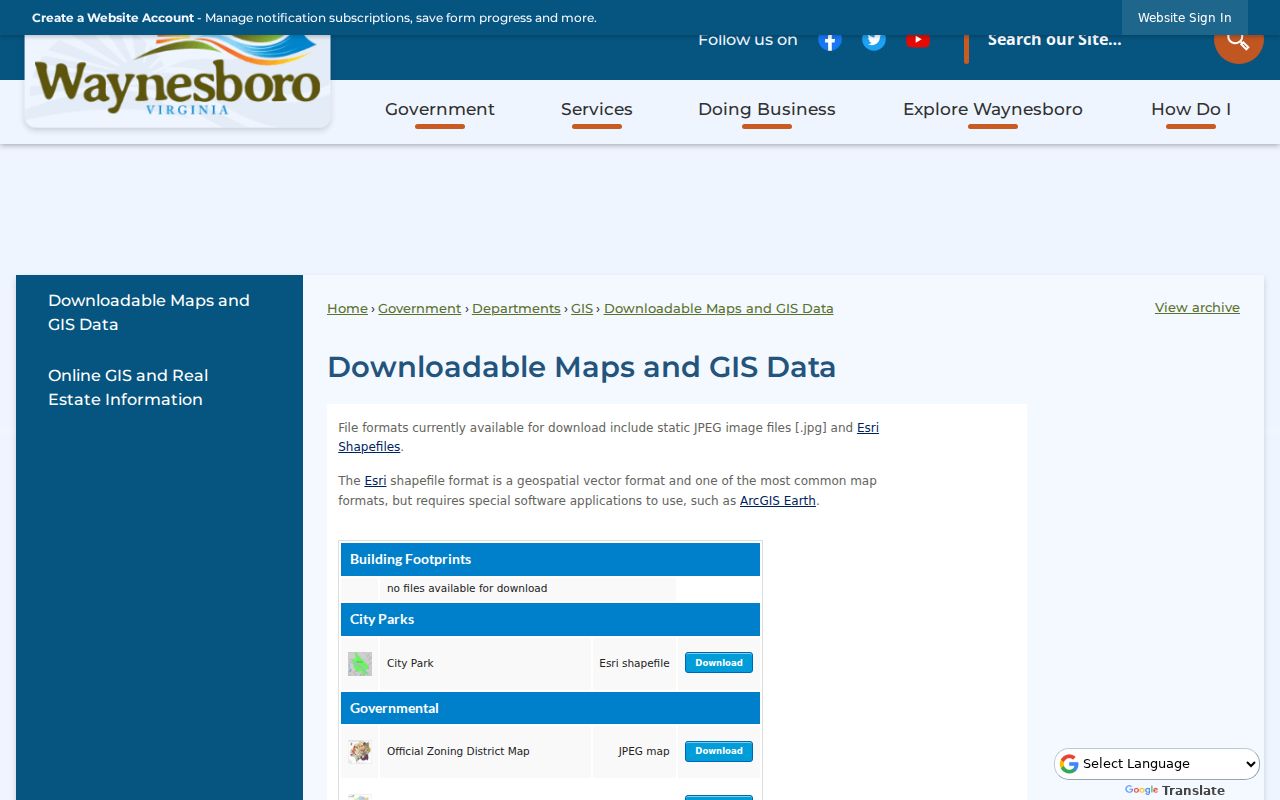Open the Explore Waynesboro menu
1280x800 pixels.
(x=993, y=110)
